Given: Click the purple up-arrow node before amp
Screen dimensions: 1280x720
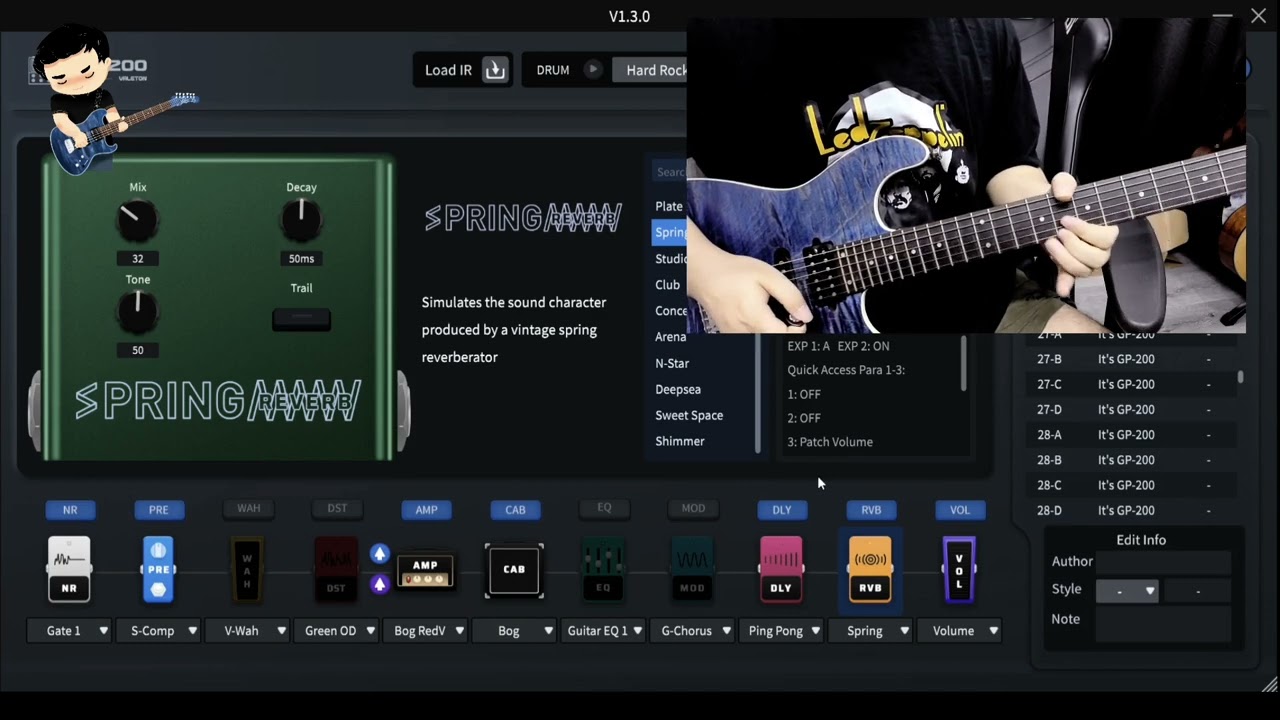Looking at the screenshot, I should [x=379, y=584].
